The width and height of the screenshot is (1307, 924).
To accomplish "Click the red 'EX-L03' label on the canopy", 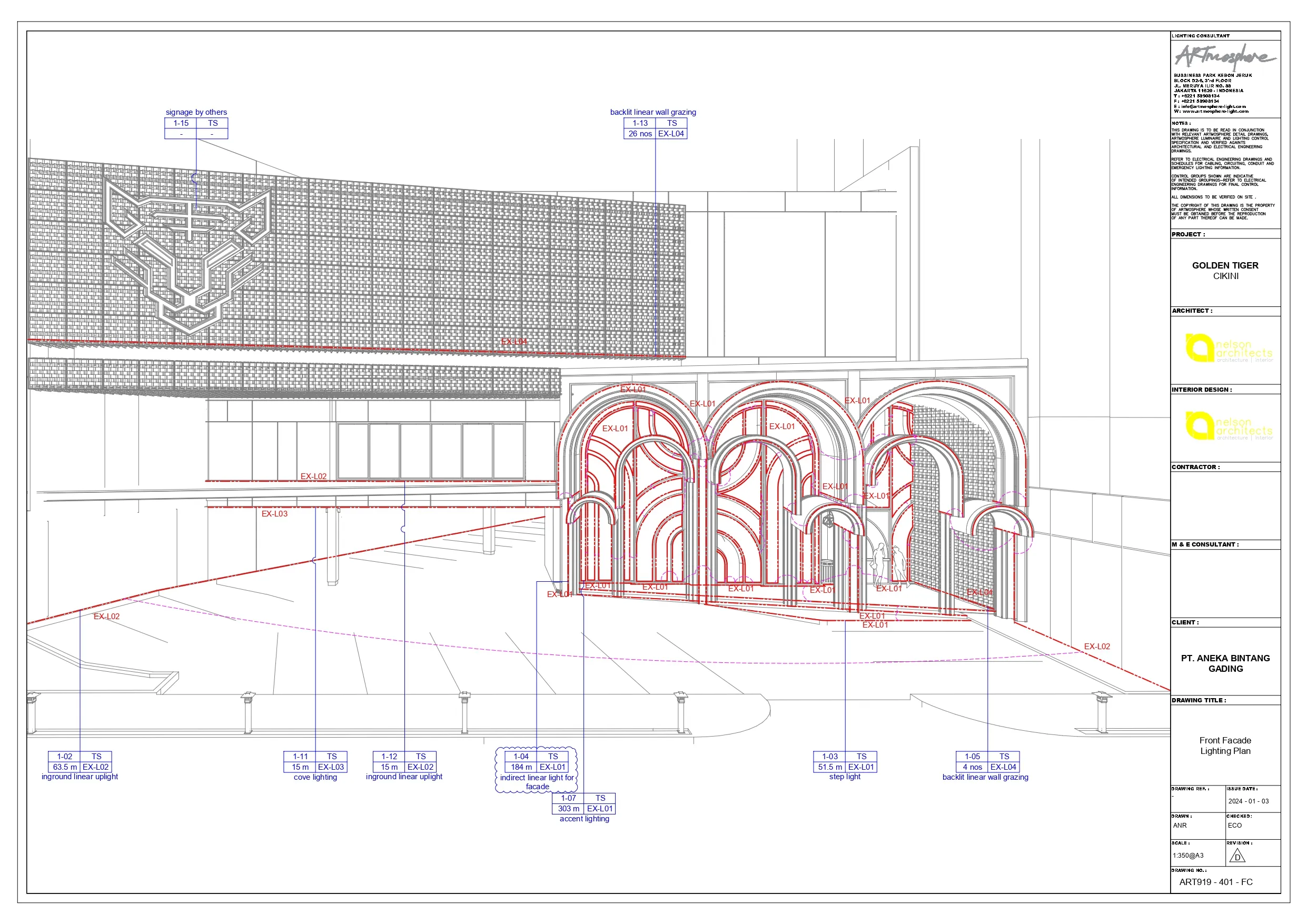I will coord(274,513).
